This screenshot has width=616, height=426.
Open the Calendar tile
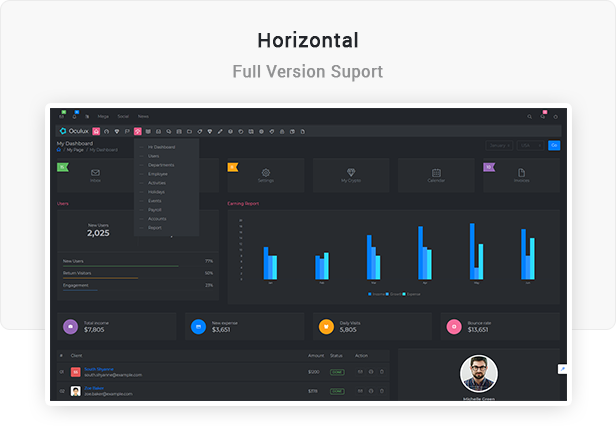[436, 174]
